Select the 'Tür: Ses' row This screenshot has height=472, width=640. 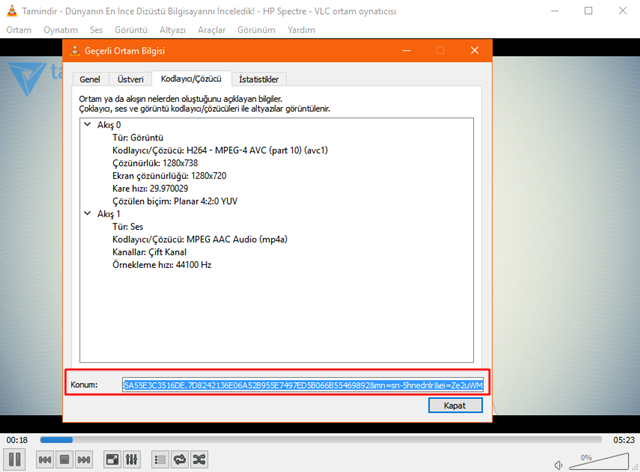tap(128, 227)
